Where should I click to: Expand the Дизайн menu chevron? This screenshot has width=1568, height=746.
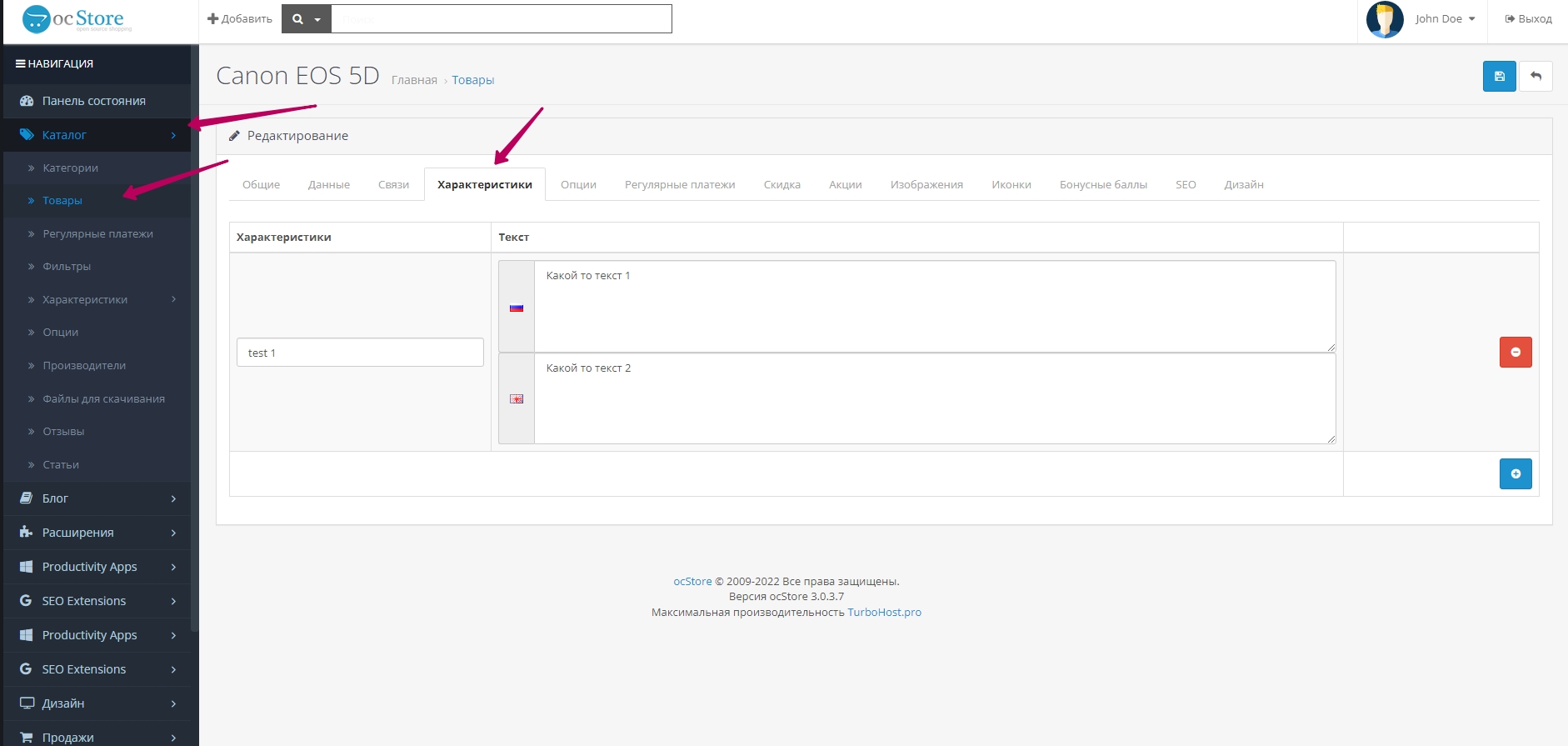[x=173, y=703]
